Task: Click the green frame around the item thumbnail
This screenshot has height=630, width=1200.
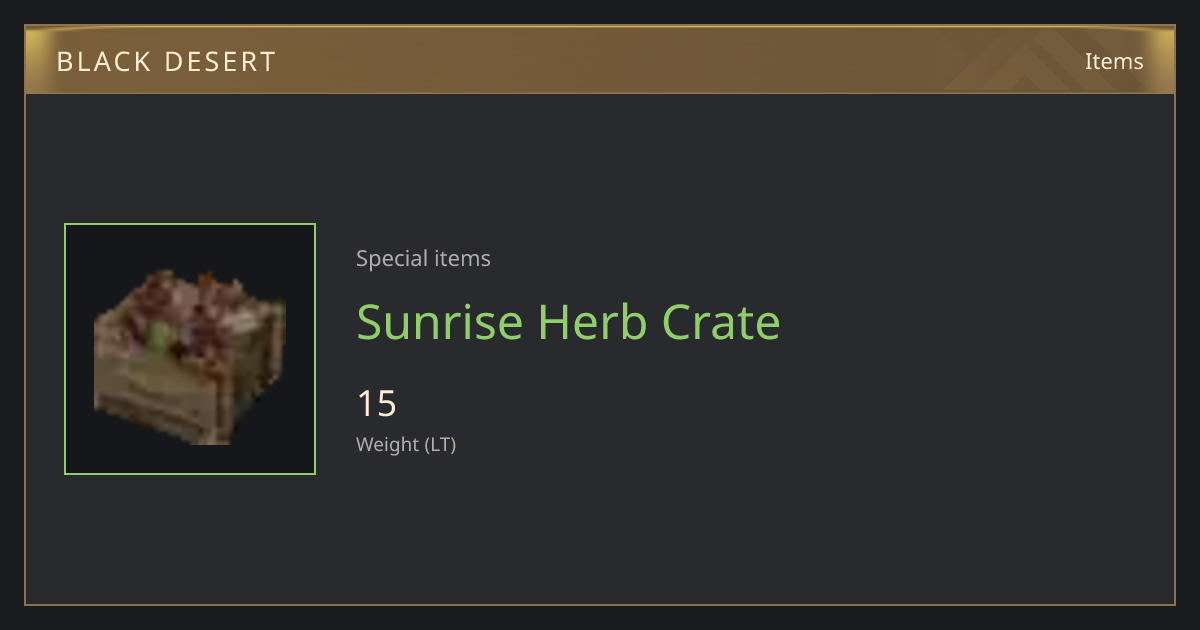Action: [190, 225]
